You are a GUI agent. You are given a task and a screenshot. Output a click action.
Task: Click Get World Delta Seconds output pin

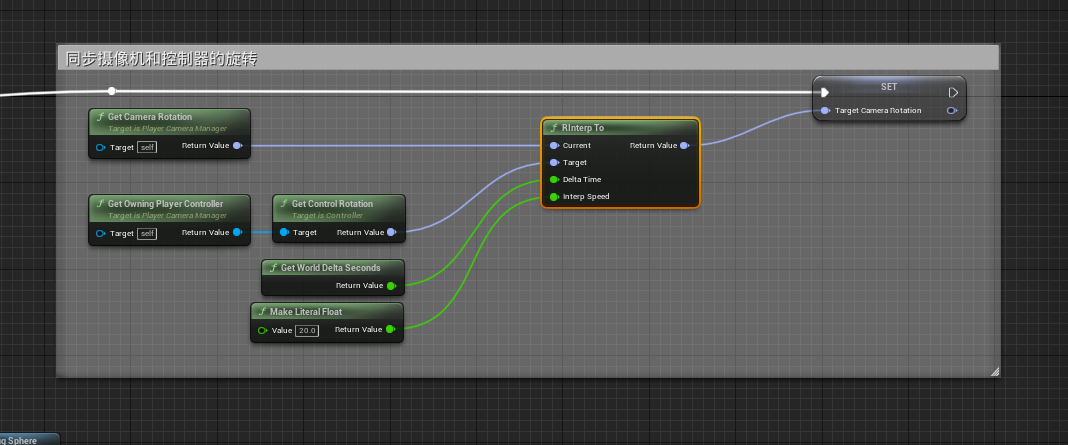tap(391, 286)
